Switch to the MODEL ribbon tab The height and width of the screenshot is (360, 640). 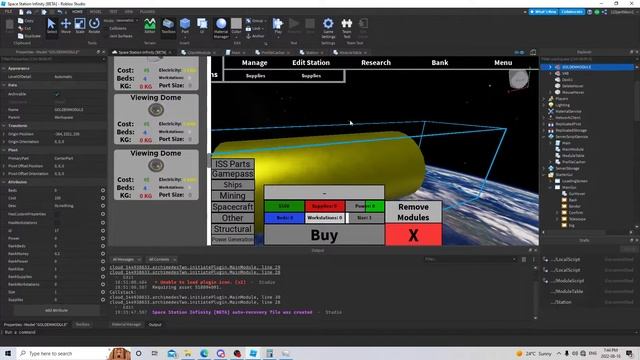[x=96, y=12]
